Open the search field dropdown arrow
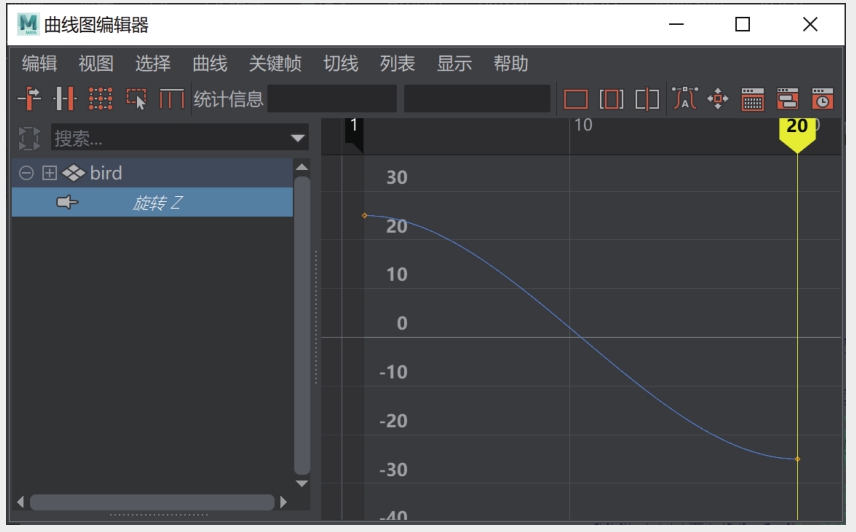Image resolution: width=856 pixels, height=532 pixels. 298,138
